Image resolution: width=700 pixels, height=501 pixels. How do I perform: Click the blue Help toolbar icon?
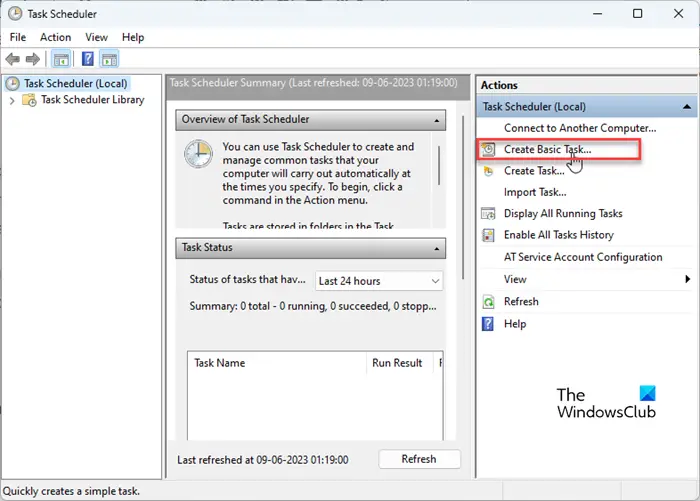88,59
